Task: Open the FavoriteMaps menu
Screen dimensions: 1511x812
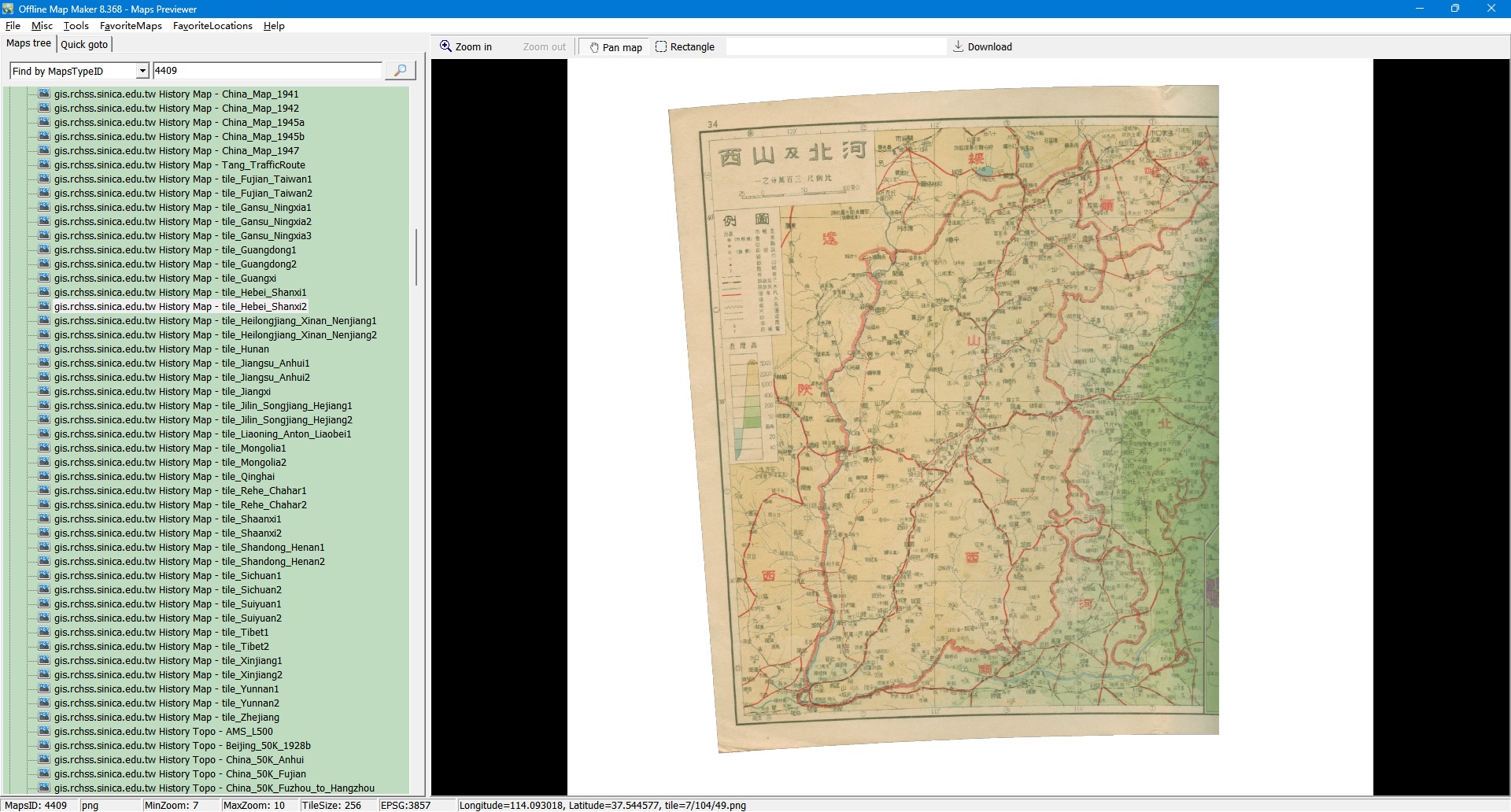Action: [131, 26]
